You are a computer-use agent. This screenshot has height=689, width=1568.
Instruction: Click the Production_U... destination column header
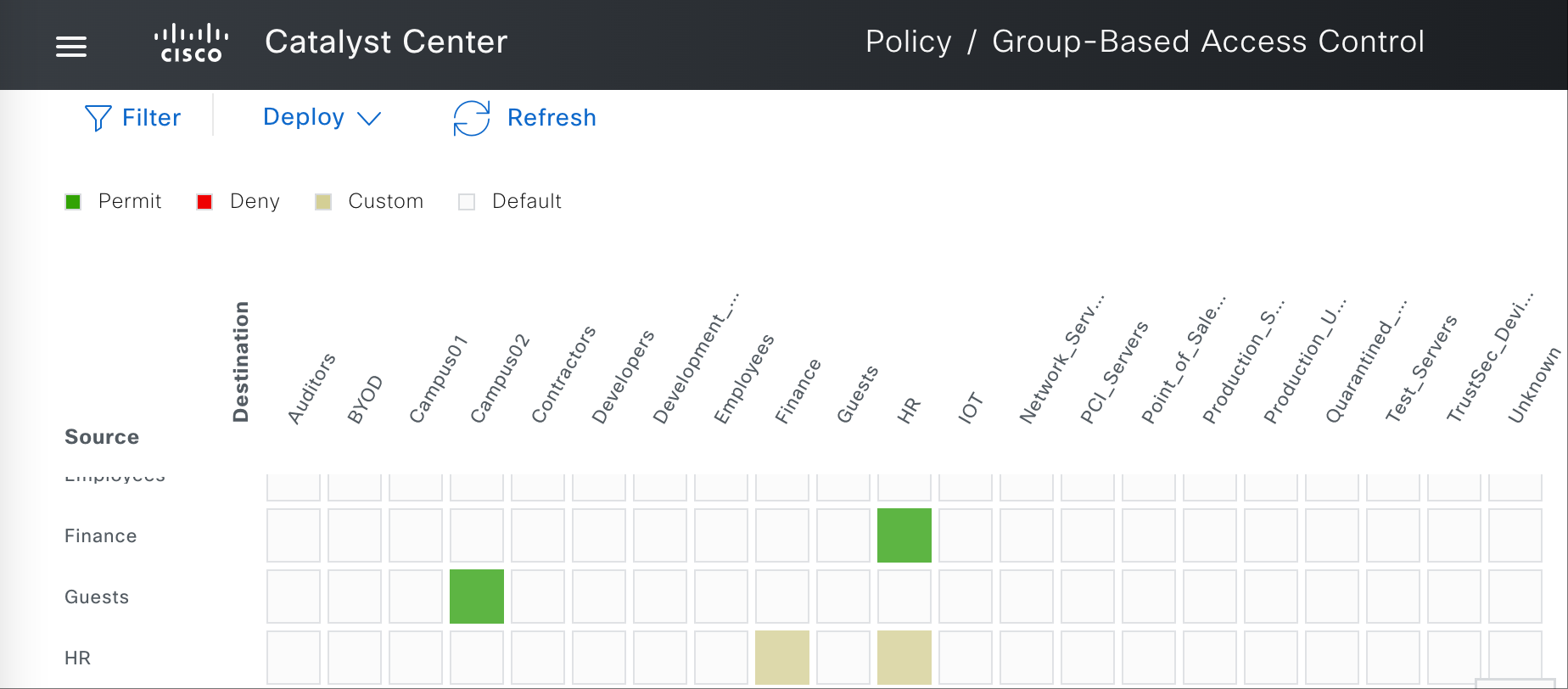coord(1305,362)
